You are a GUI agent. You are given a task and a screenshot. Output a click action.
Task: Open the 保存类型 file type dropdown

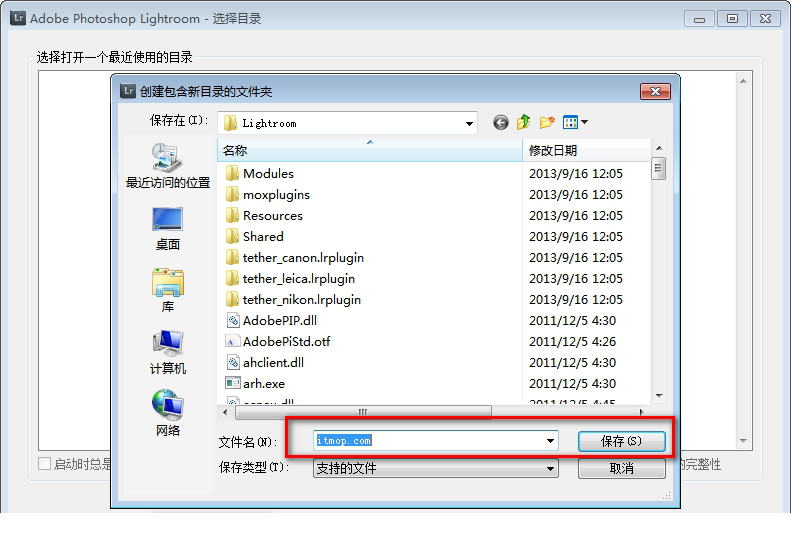(435, 468)
